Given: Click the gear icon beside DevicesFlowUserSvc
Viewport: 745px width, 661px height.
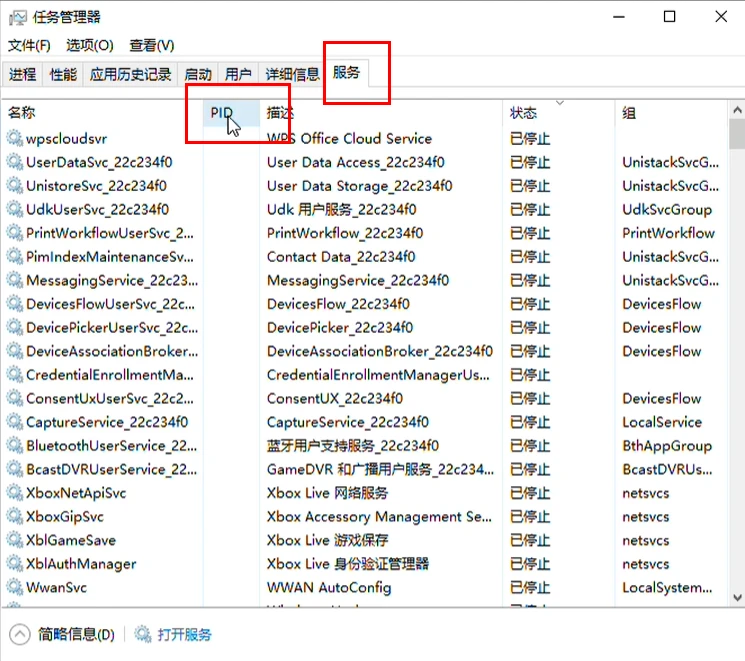Looking at the screenshot, I should (x=14, y=304).
